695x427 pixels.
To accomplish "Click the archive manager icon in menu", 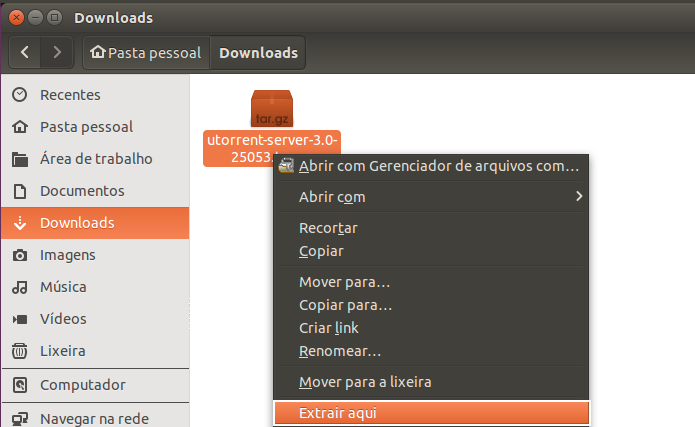I will coord(286,165).
